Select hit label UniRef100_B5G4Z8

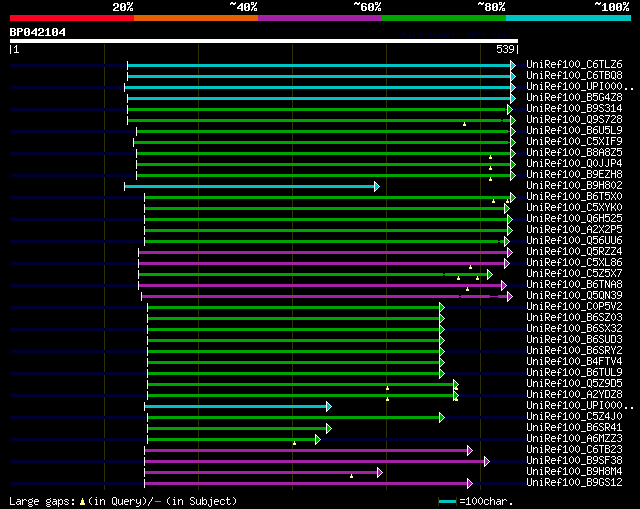574,98
